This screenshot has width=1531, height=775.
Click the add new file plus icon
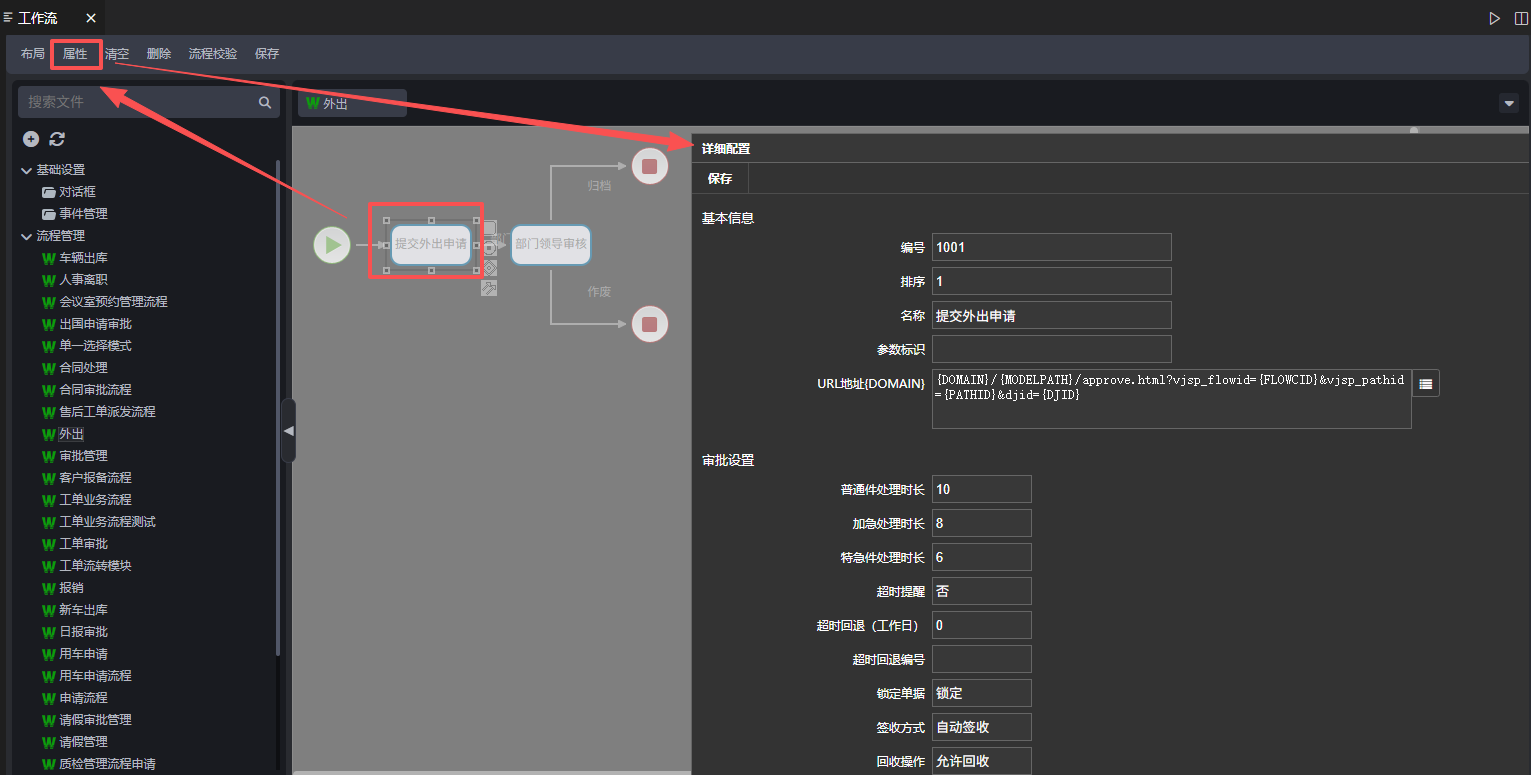(x=31, y=139)
